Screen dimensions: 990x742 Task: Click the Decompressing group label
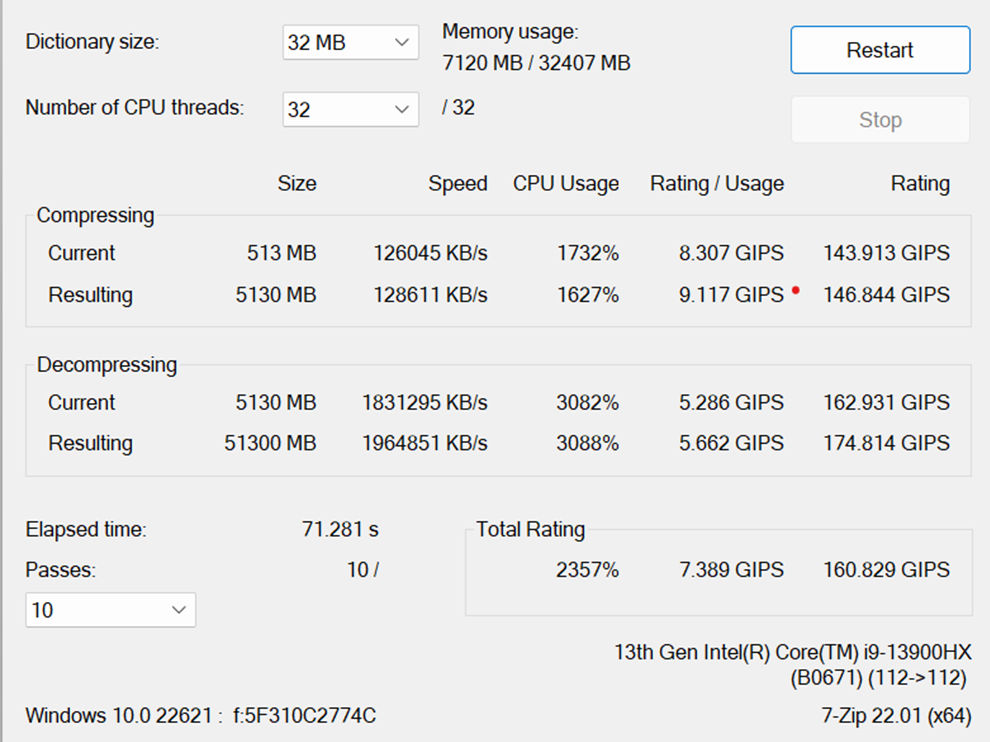click(106, 365)
